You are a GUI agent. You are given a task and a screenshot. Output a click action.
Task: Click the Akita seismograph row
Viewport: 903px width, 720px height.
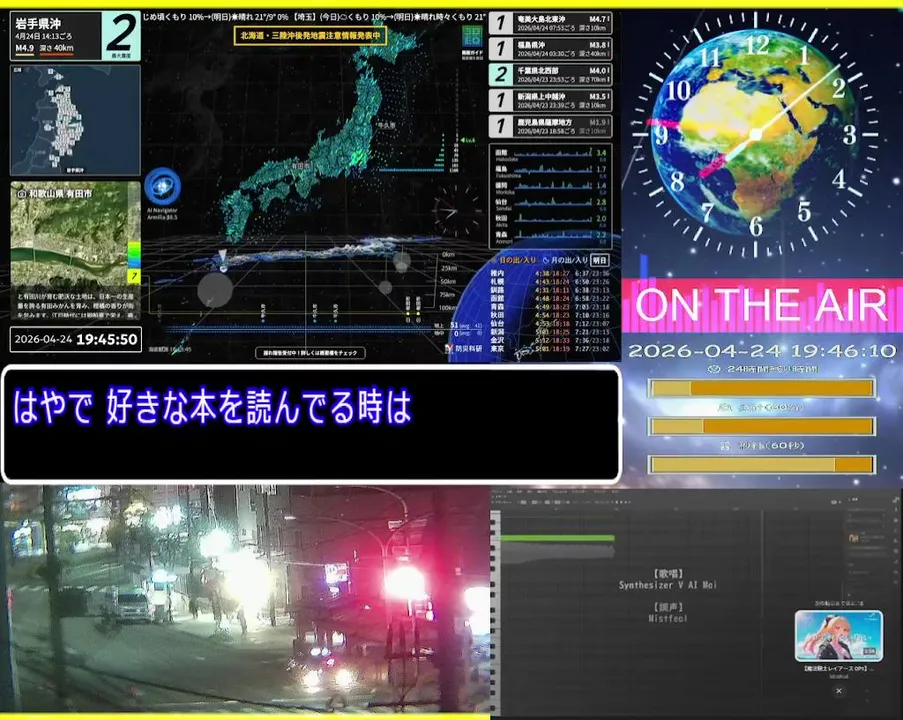551,220
